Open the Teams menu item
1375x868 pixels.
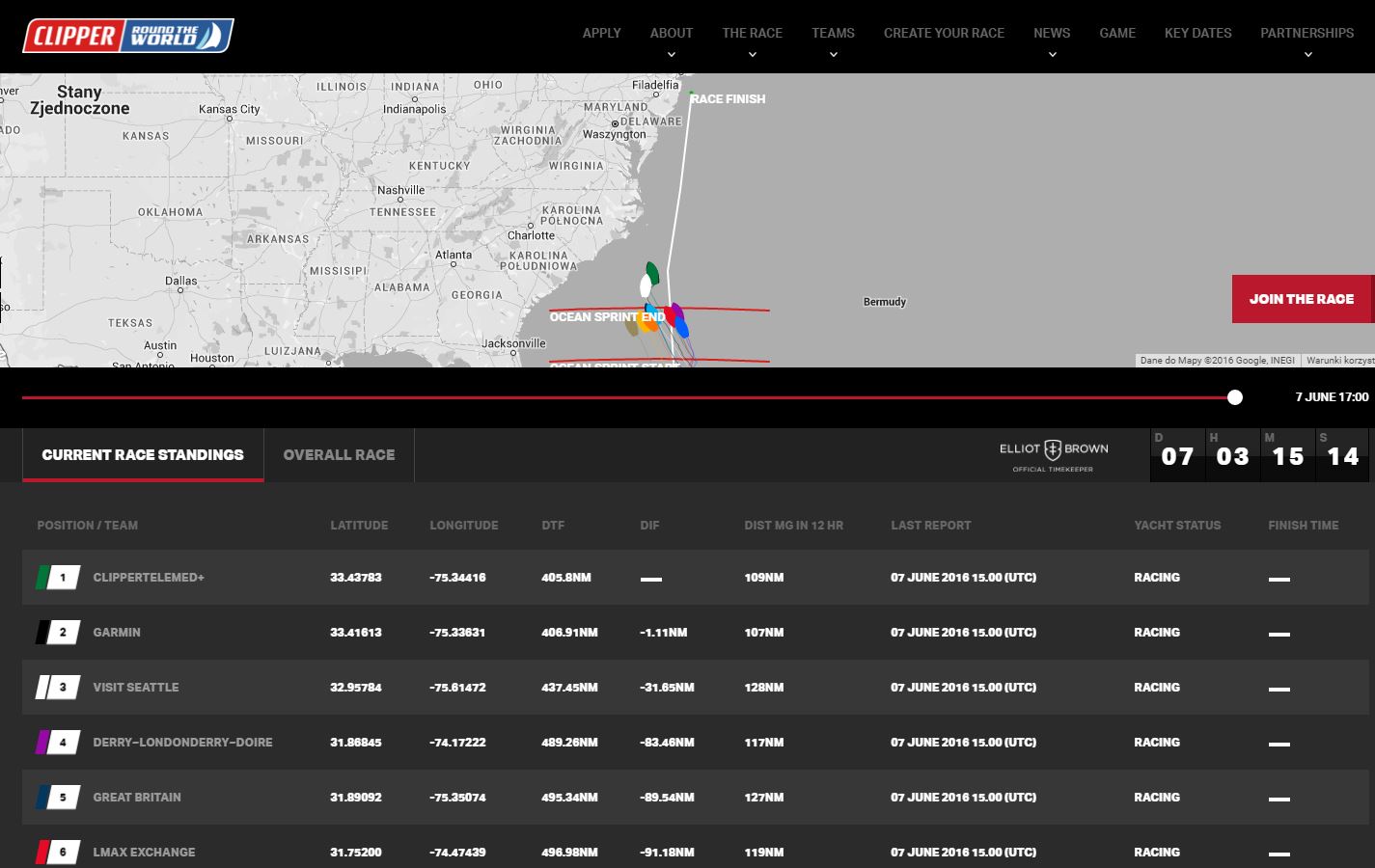[833, 33]
